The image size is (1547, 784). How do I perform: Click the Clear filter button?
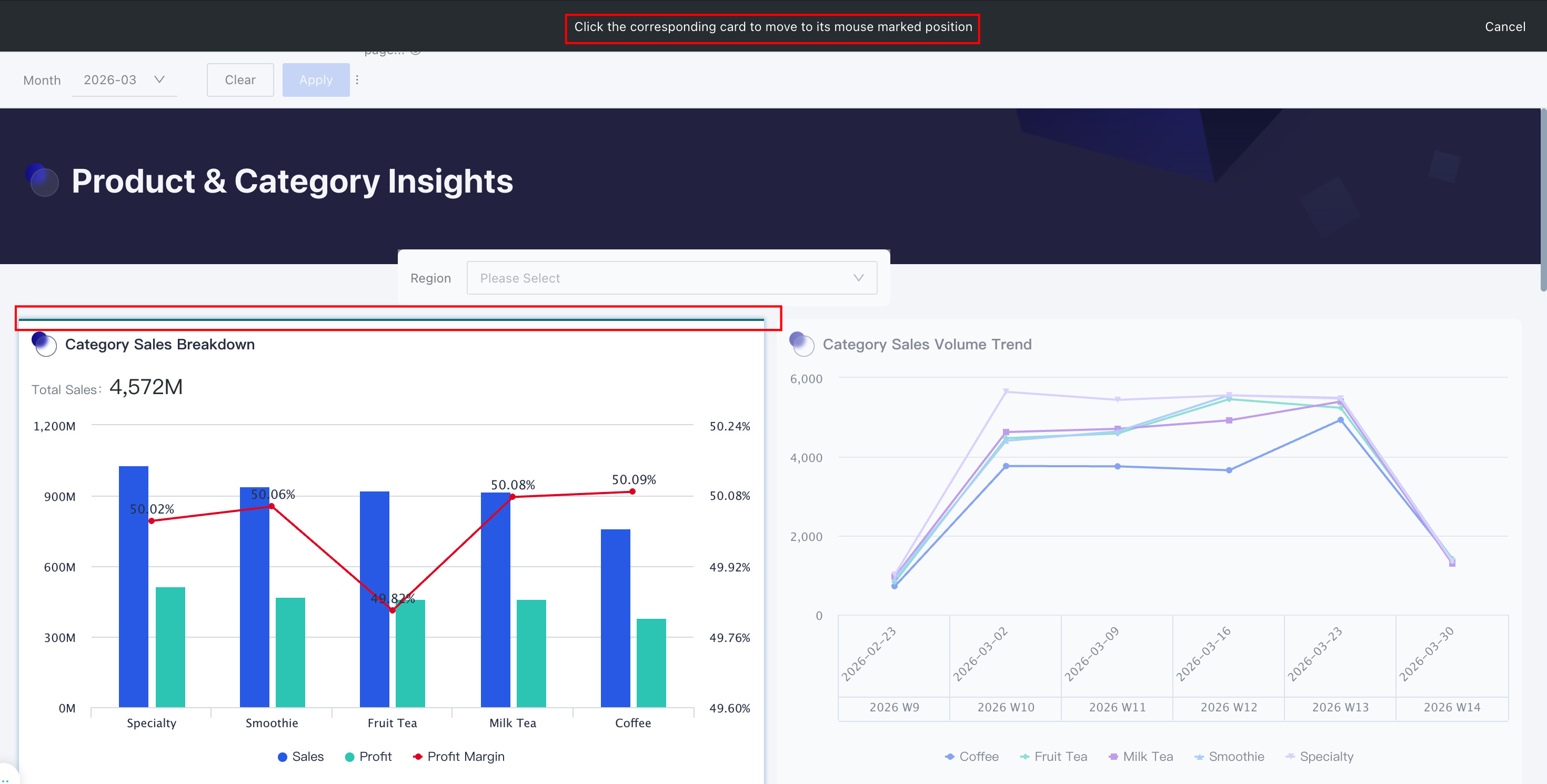(240, 80)
